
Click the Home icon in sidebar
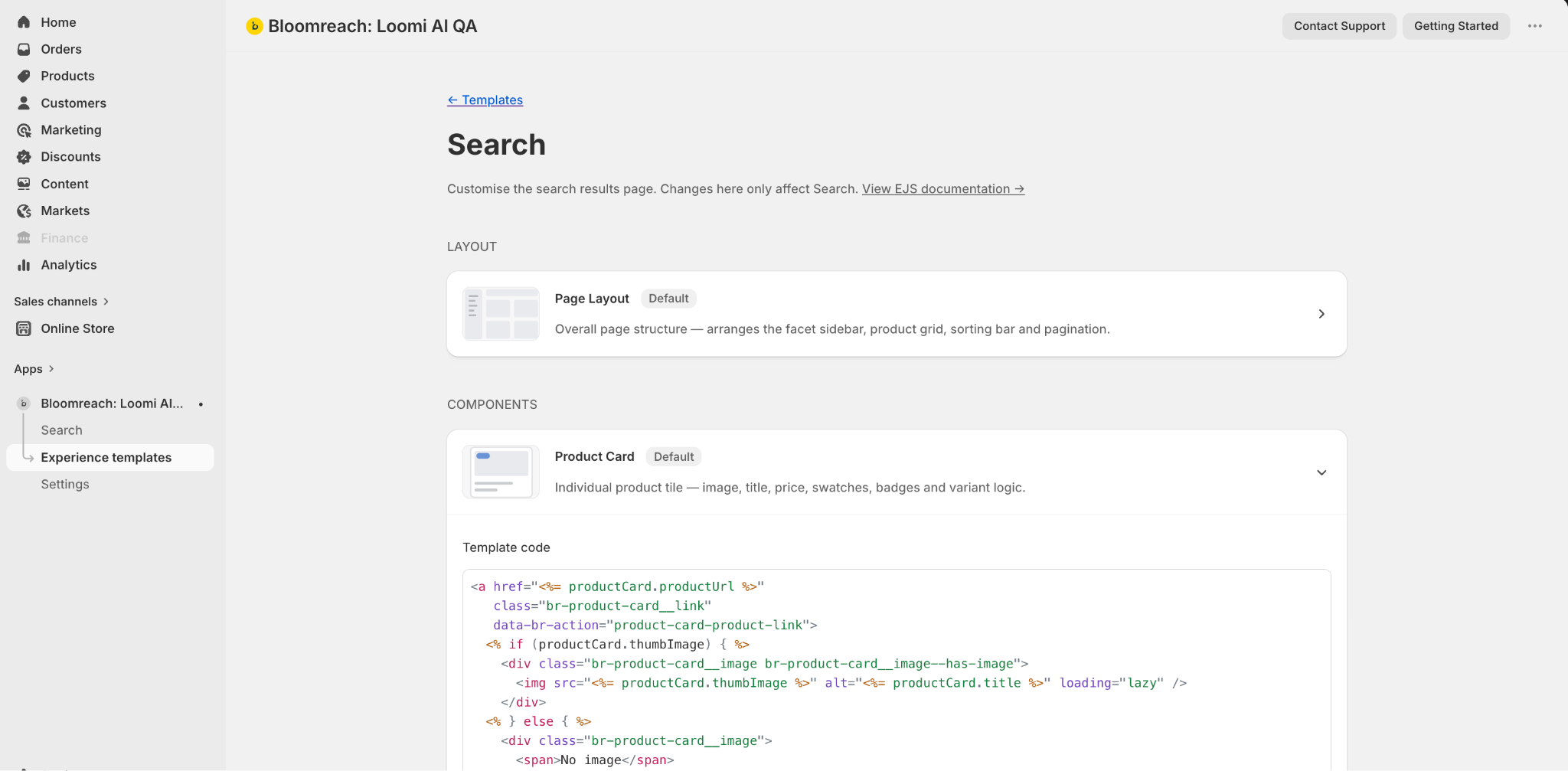[x=24, y=22]
